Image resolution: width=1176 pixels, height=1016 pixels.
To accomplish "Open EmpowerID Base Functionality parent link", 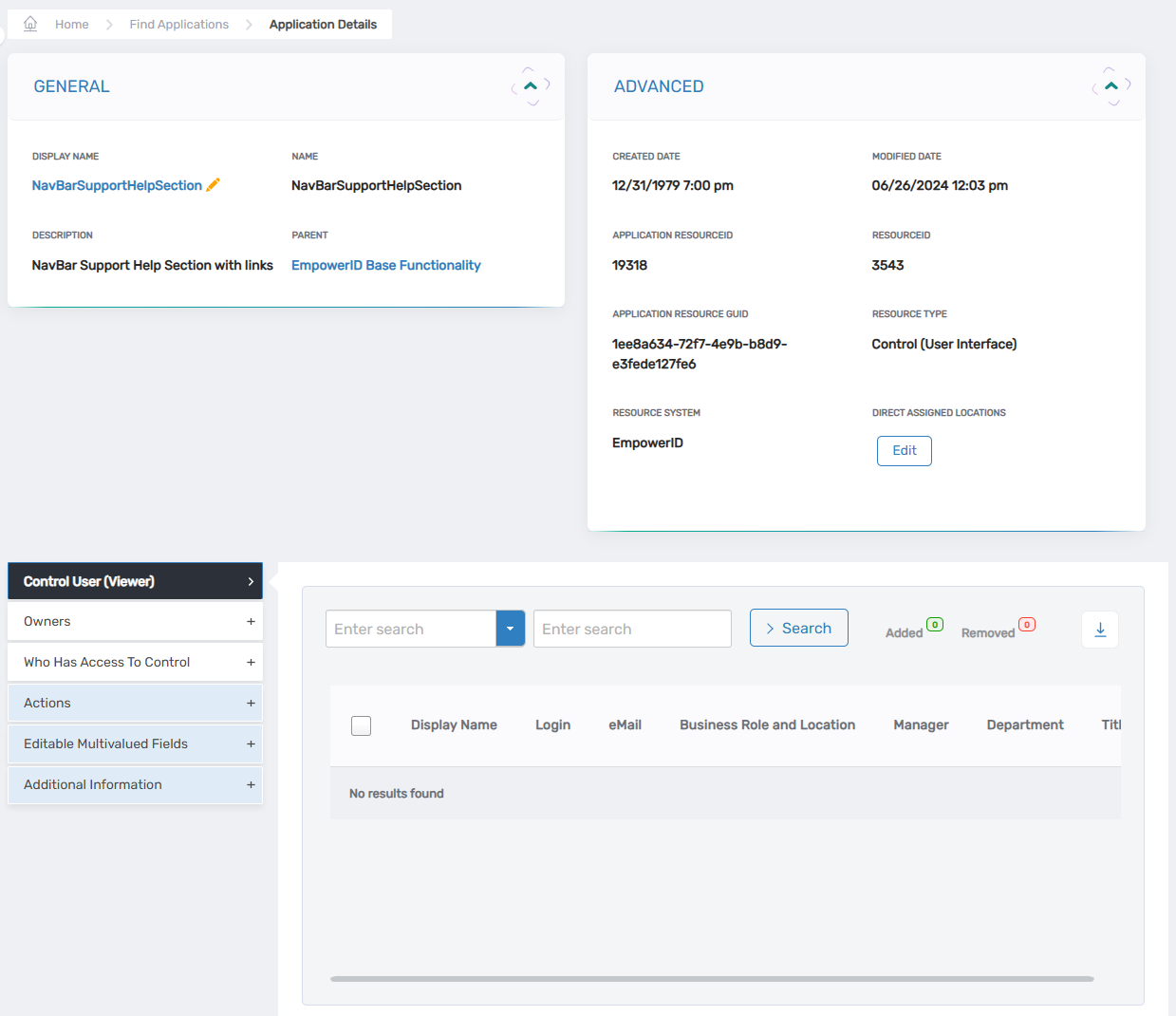I will tap(385, 265).
